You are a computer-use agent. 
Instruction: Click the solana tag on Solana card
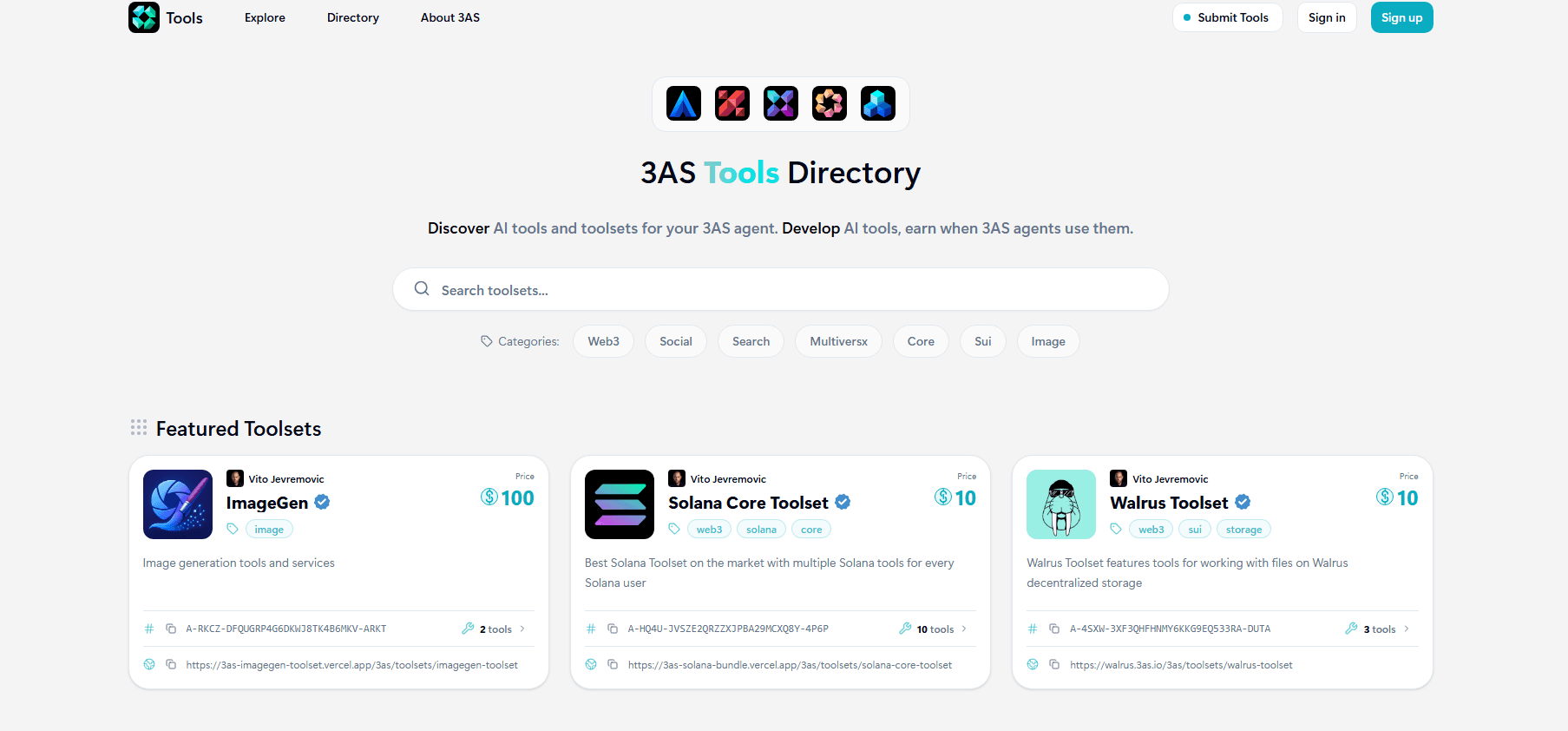761,529
